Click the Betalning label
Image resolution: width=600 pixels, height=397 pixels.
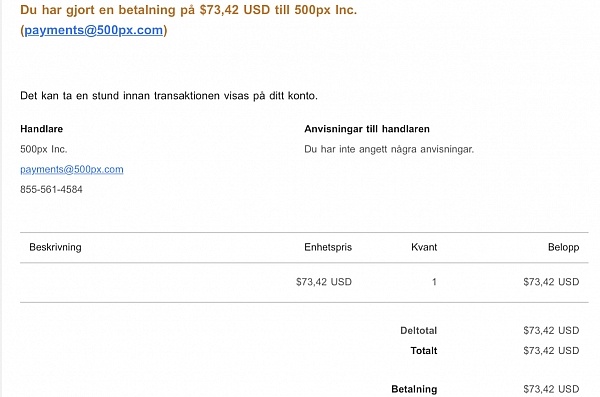pos(414,389)
